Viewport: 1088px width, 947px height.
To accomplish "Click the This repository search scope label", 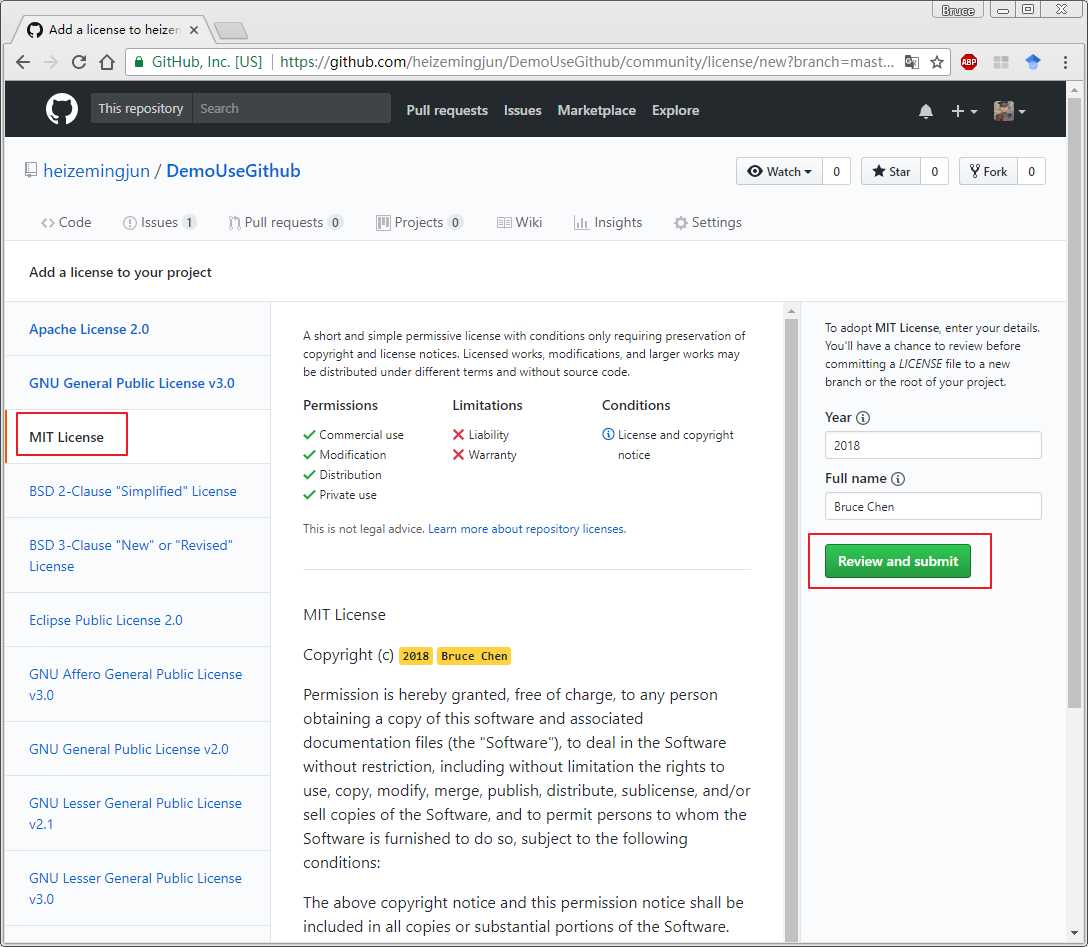I will pos(141,109).
